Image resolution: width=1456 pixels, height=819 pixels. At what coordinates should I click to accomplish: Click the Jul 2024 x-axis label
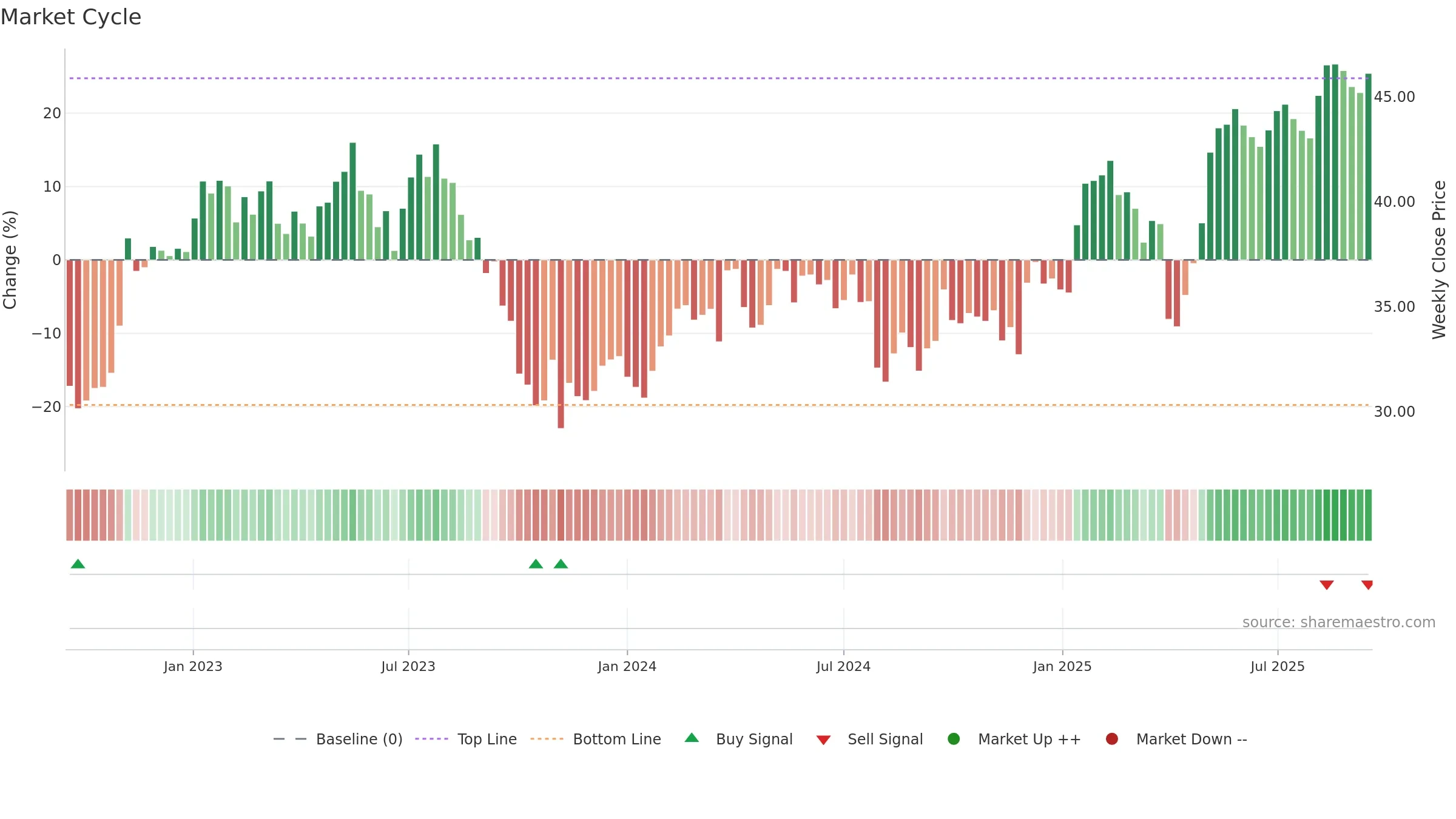click(x=843, y=667)
